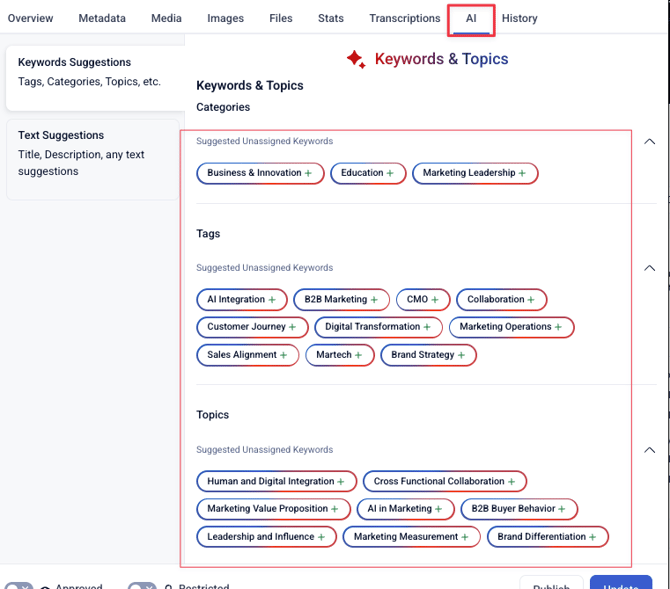This screenshot has width=670, height=589.
Task: Add the B2B Buyer Behavior topic
Action: click(x=562, y=509)
